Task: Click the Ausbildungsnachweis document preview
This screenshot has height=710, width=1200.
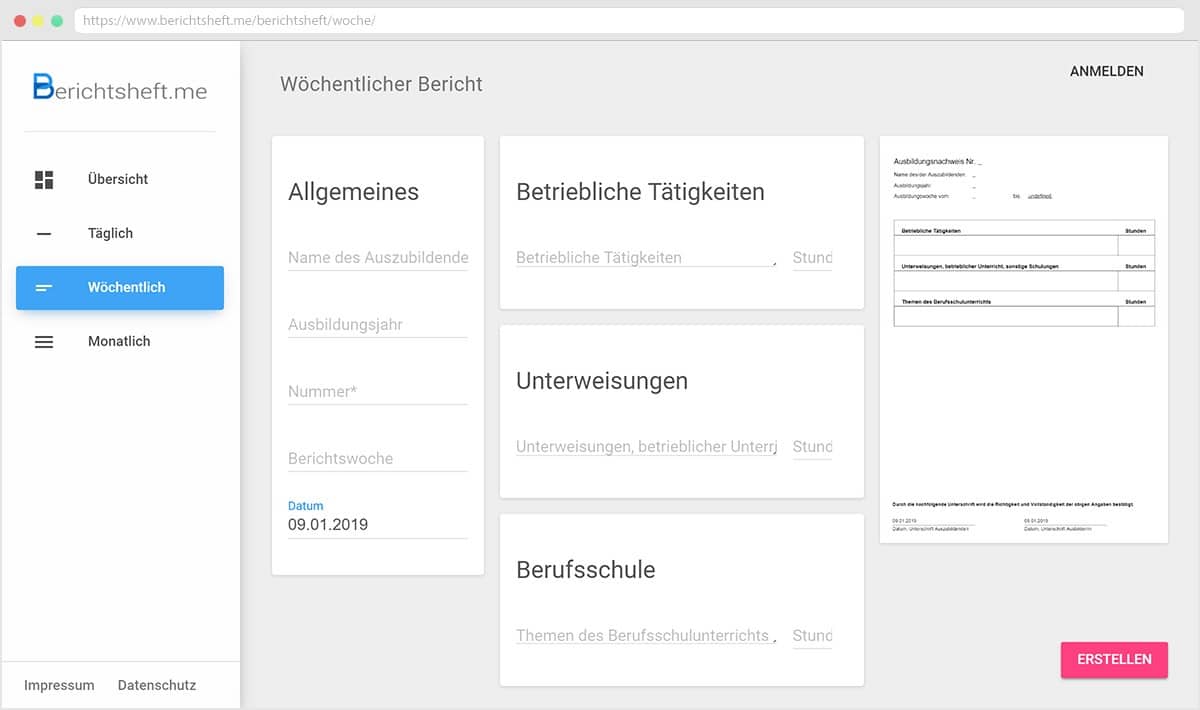Action: (x=1023, y=340)
